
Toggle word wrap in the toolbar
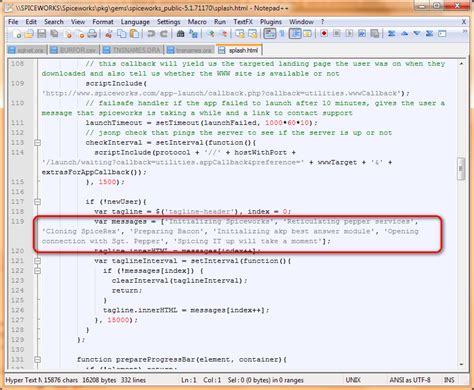tap(269, 34)
